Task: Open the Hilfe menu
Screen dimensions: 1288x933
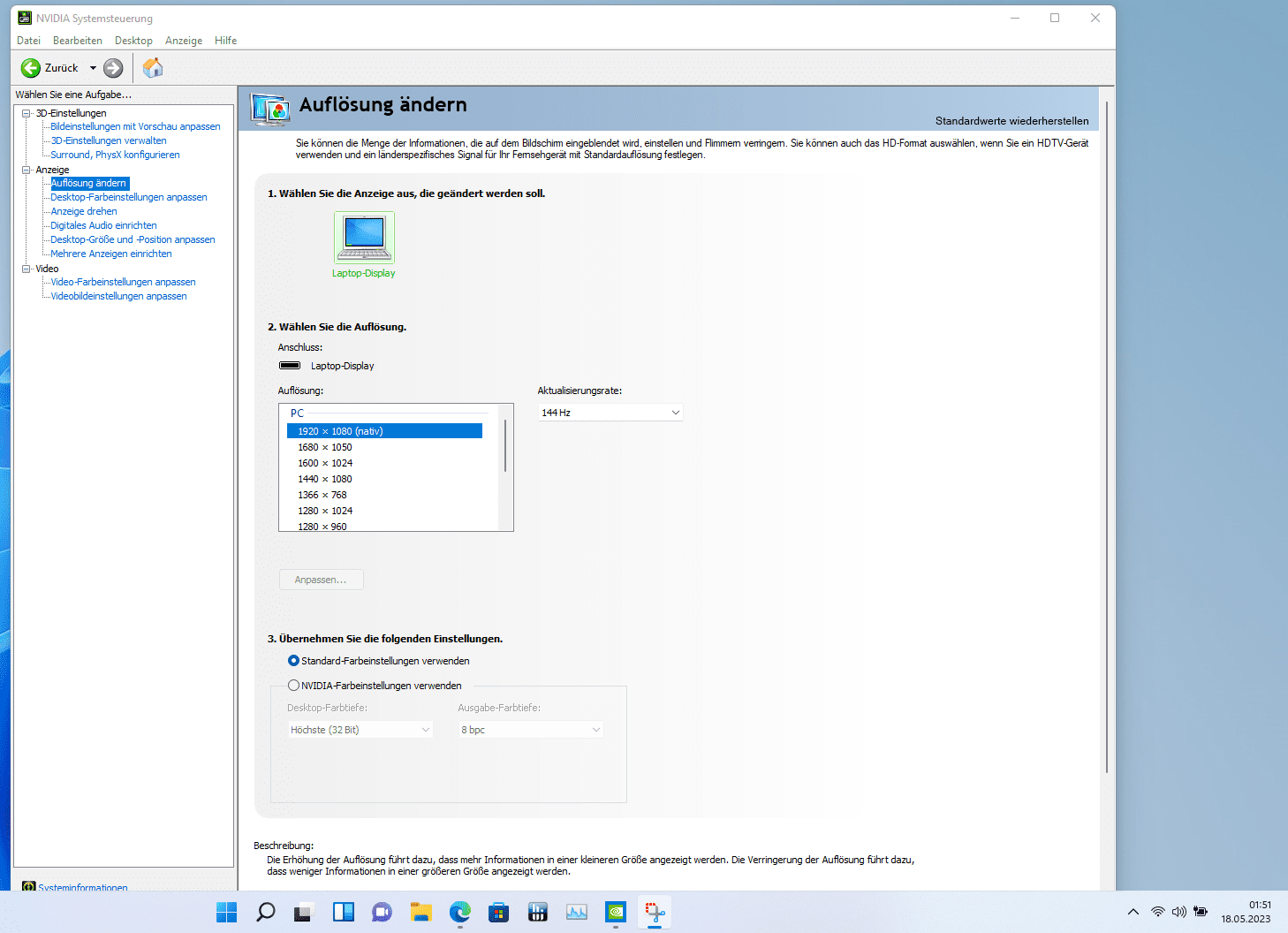Action: click(x=225, y=41)
